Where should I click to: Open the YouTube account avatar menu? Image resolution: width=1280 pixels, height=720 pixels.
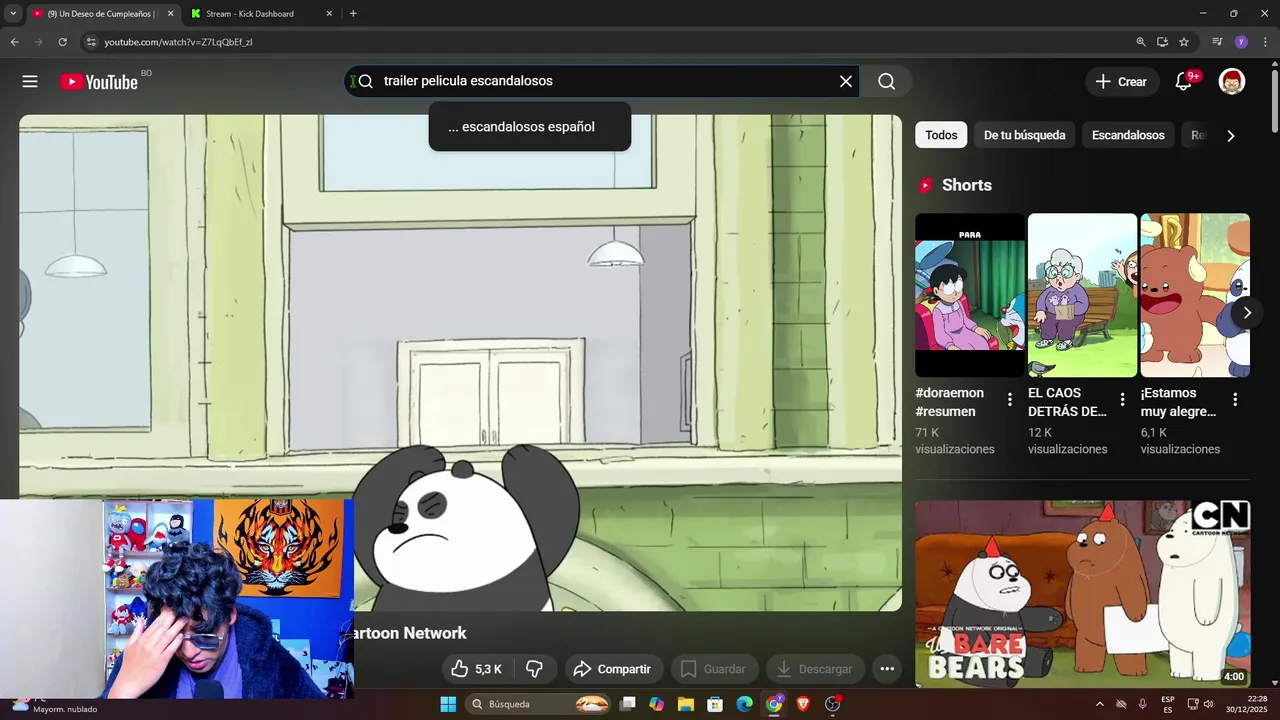pyautogui.click(x=1232, y=82)
